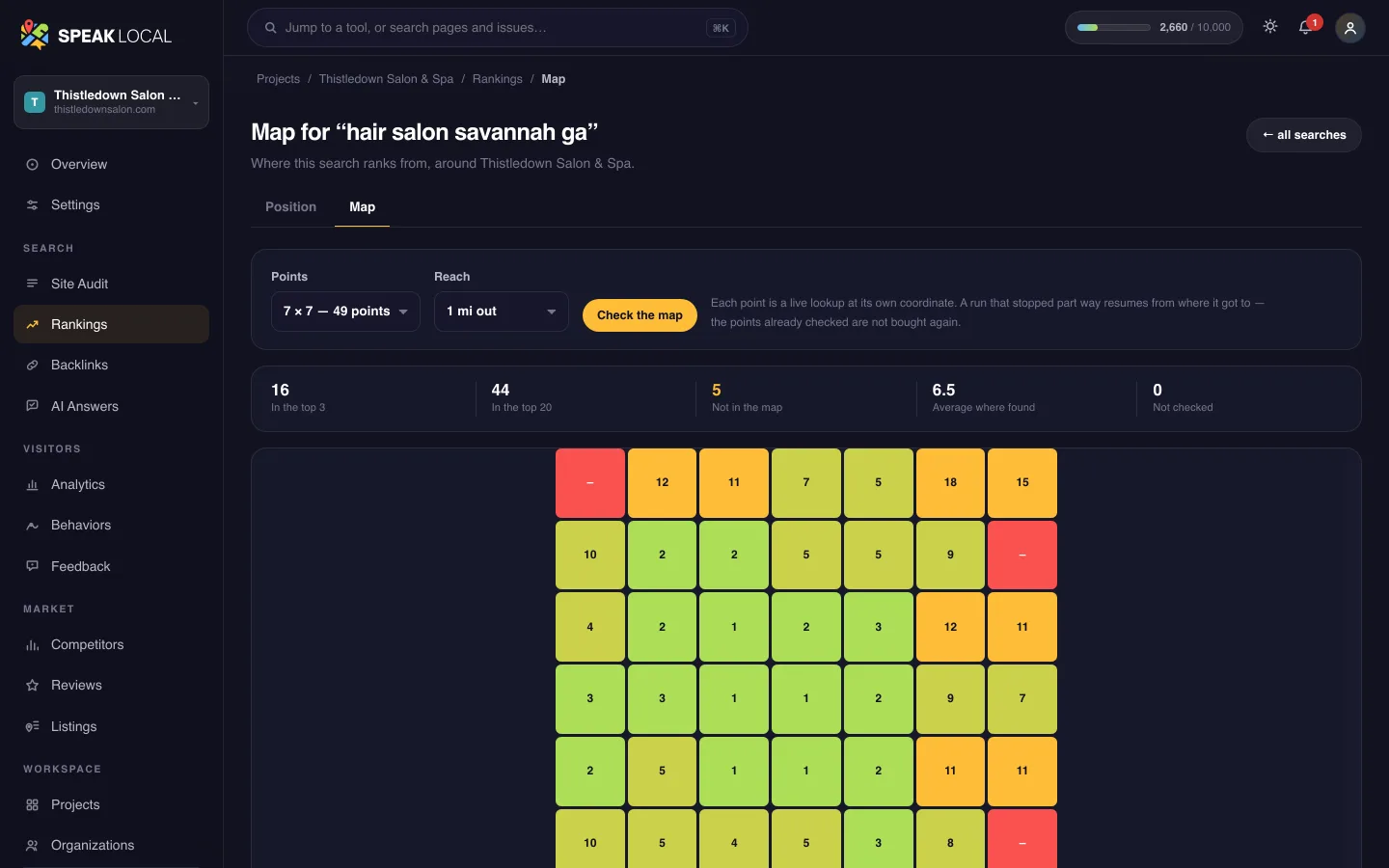1389x868 pixels.
Task: Open the Organizations people icon
Action: [32, 846]
